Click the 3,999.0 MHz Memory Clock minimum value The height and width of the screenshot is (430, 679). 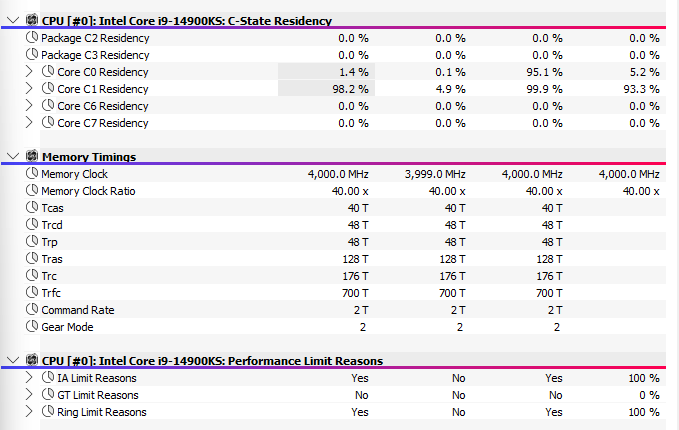(435, 174)
